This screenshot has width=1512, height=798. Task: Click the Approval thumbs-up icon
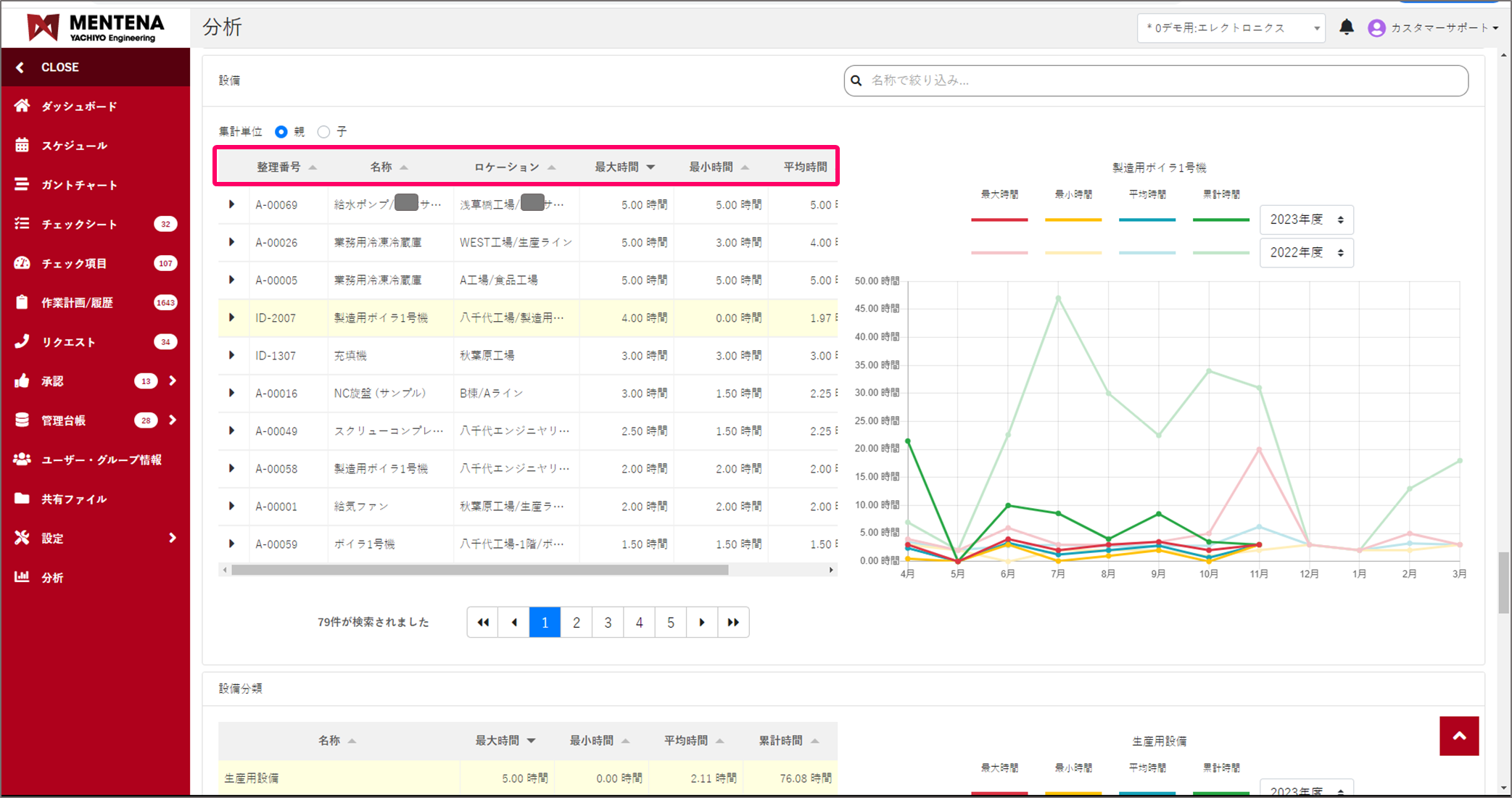[22, 381]
